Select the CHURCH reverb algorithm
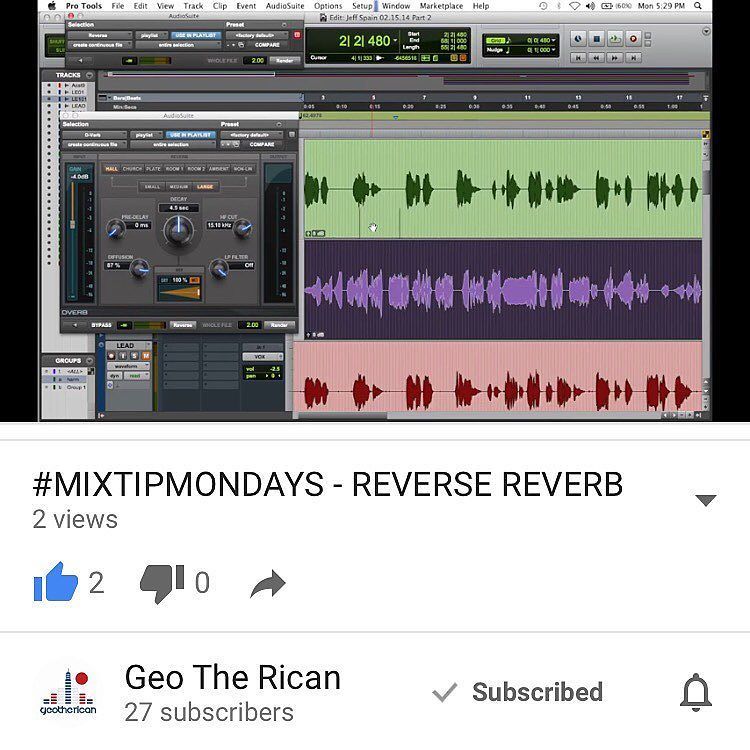750x750 pixels. pos(132,169)
